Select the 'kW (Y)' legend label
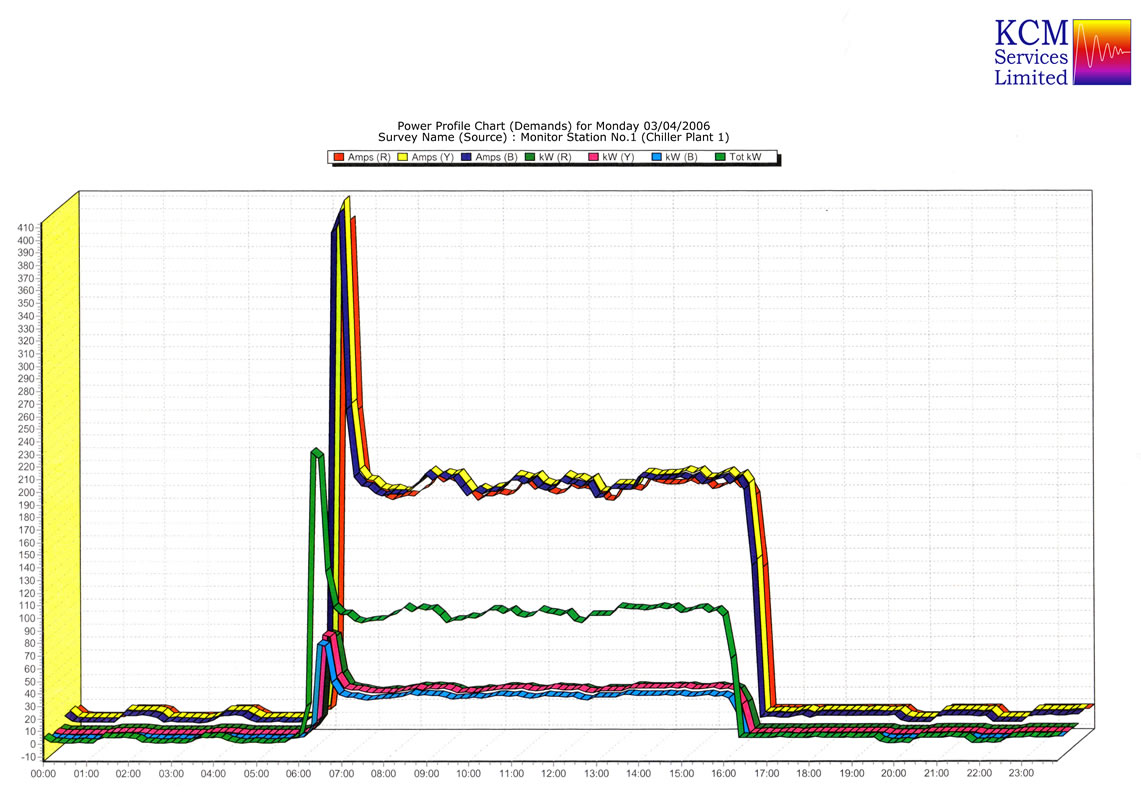 pos(619,157)
